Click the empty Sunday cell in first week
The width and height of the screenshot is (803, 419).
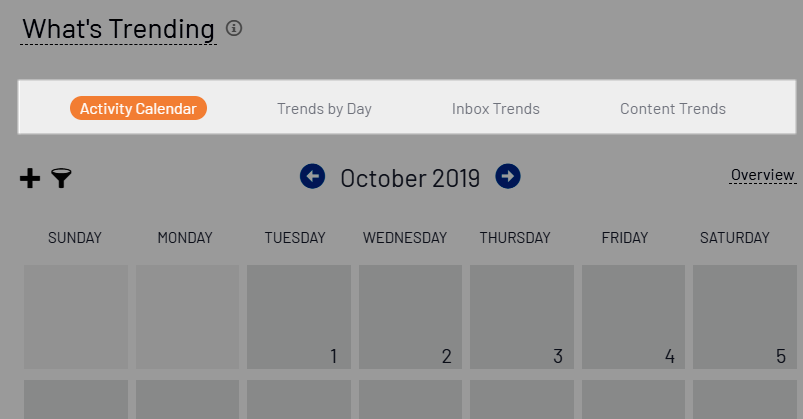tap(76, 317)
